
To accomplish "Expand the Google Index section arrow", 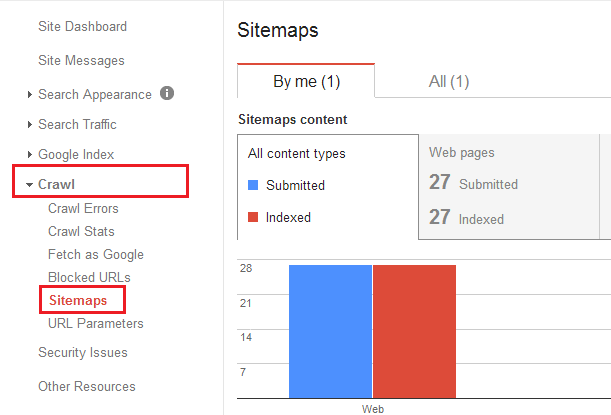I will (29, 155).
